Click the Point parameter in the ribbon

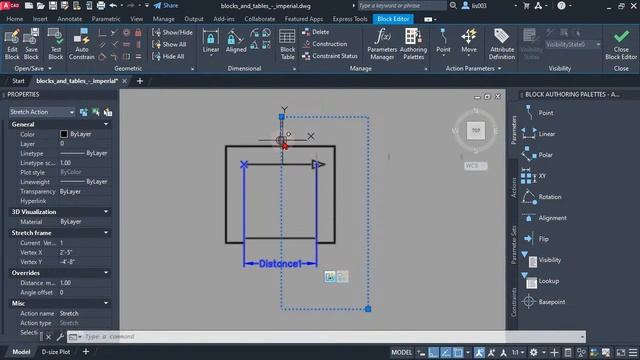[x=443, y=41]
